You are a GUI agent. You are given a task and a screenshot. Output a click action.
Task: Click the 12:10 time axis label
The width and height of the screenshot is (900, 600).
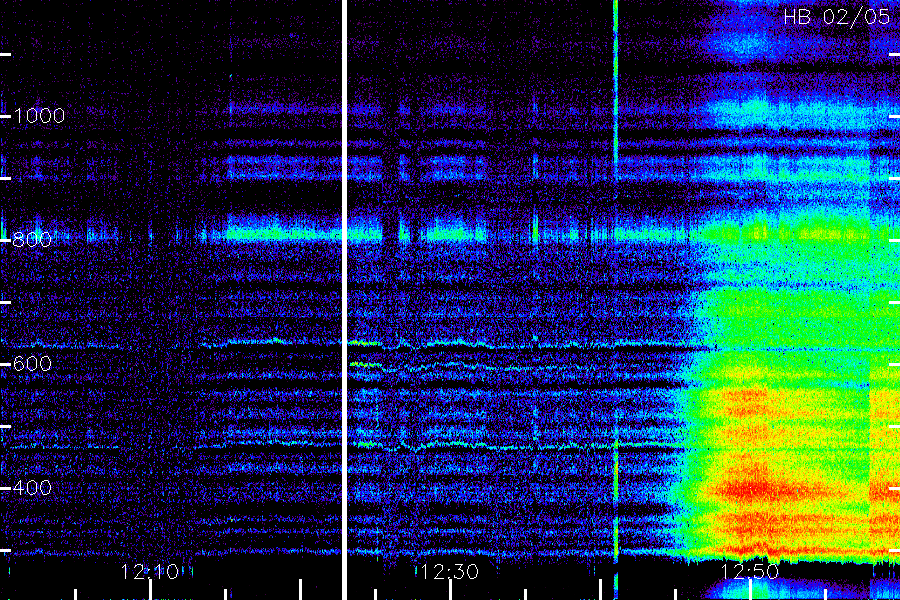tap(150, 572)
